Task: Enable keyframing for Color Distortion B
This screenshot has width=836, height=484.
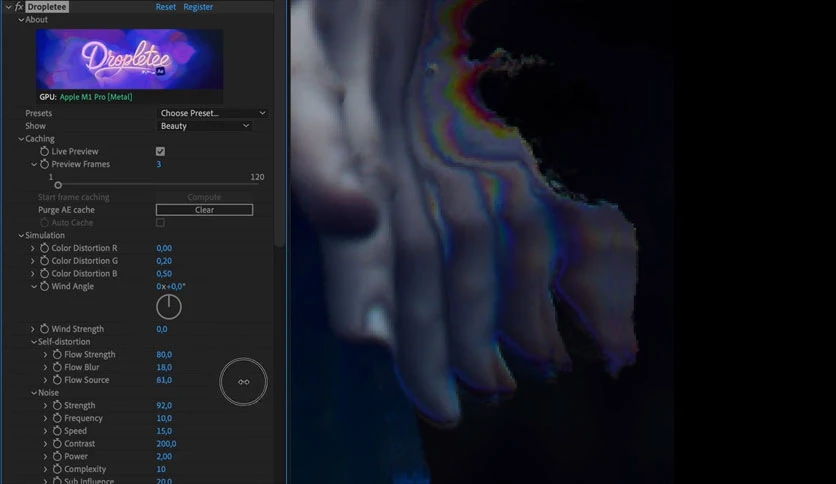Action: tap(44, 273)
